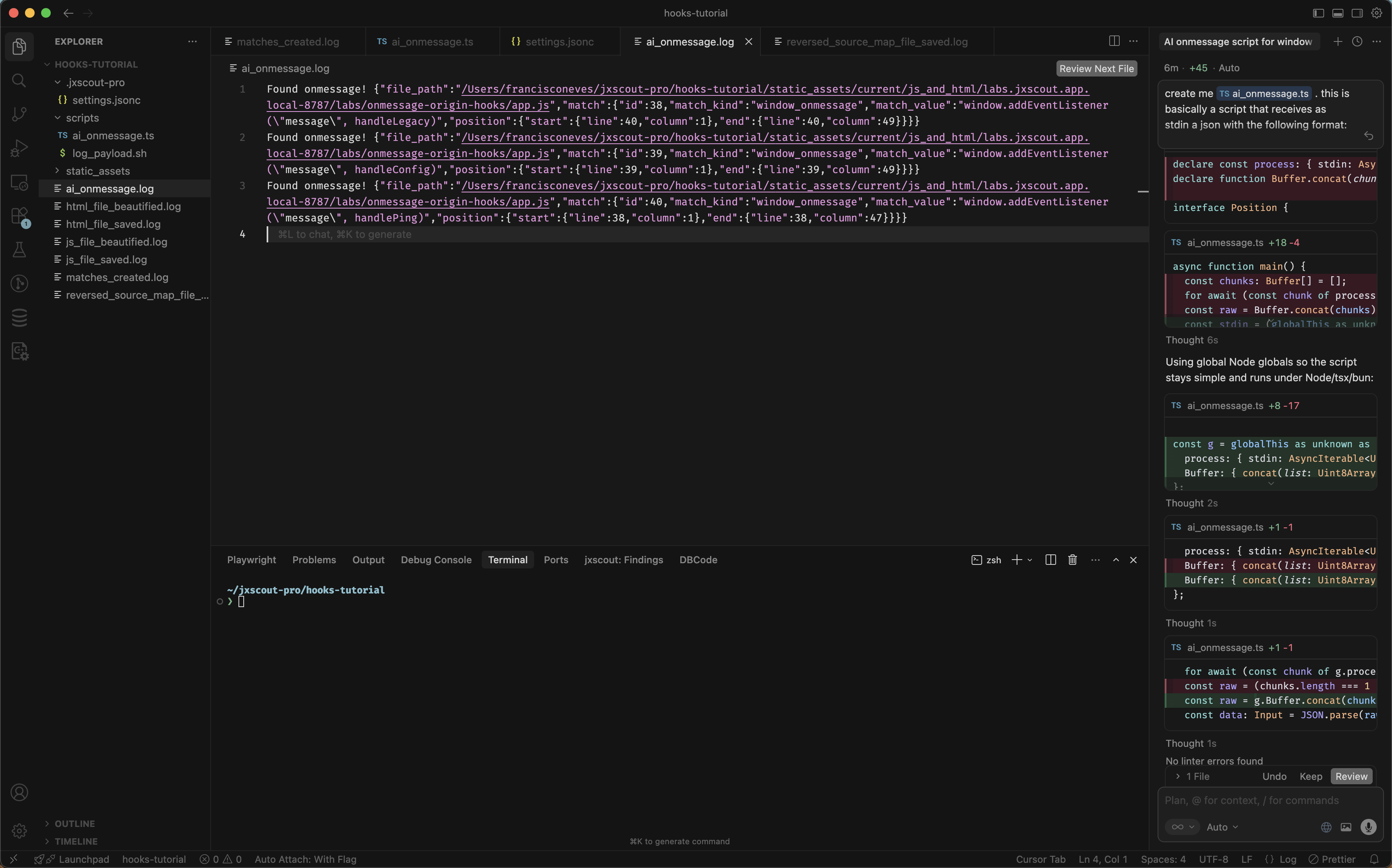The width and height of the screenshot is (1392, 868).
Task: Navigate back with the arrow
Action: [68, 12]
